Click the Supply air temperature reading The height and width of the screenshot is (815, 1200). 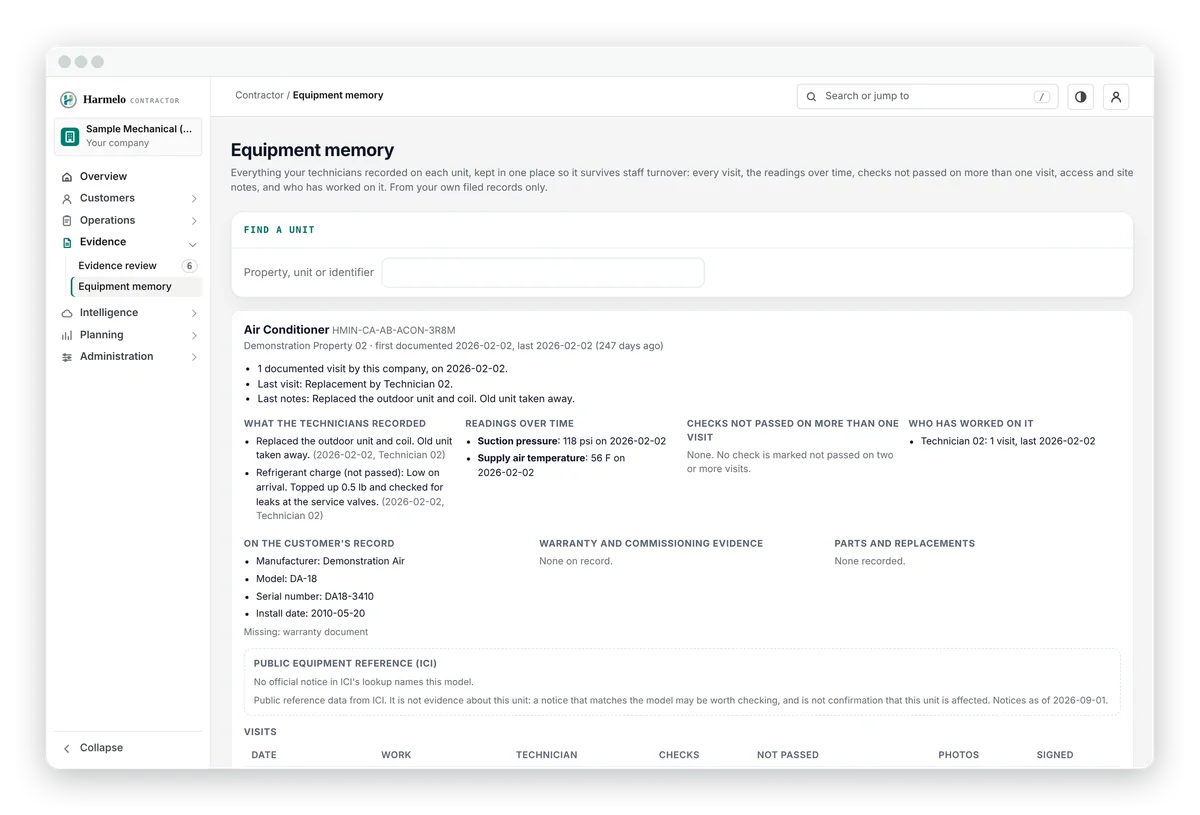tap(551, 465)
